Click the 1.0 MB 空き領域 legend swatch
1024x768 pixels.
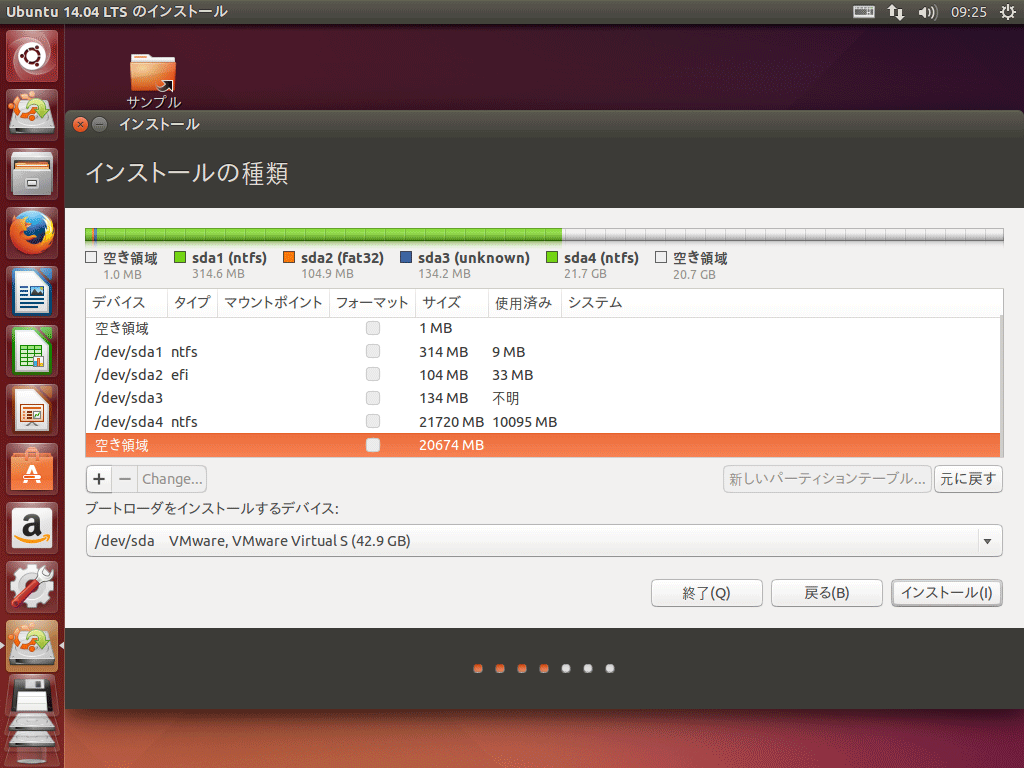(91, 257)
